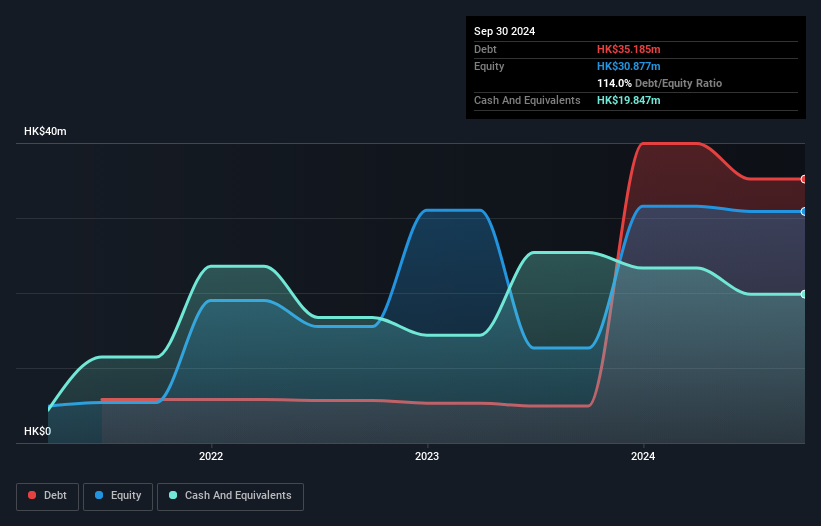Click the blue Equity legend dot
This screenshot has height=526, width=821.
(x=99, y=495)
